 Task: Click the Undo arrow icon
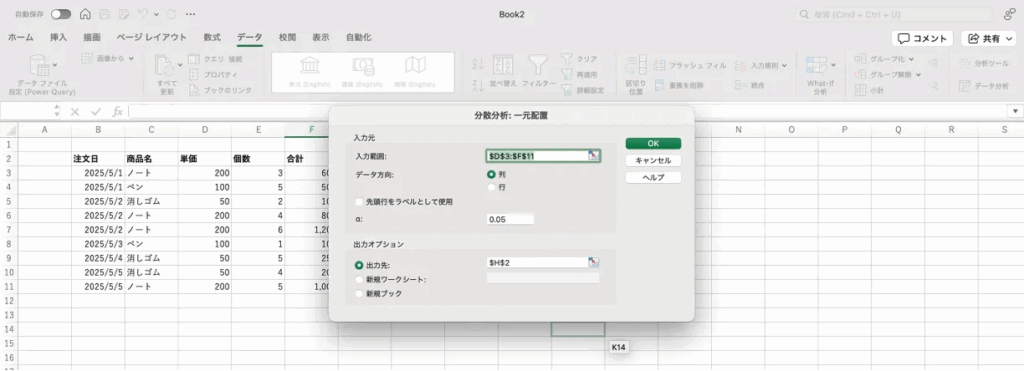(x=143, y=14)
